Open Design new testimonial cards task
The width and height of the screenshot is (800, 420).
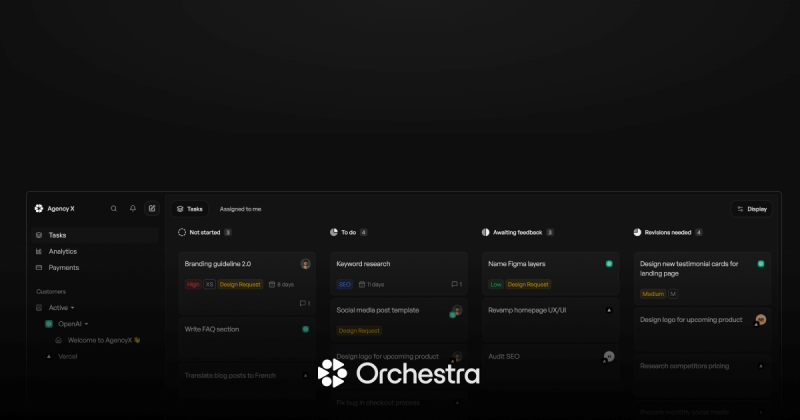click(x=703, y=278)
